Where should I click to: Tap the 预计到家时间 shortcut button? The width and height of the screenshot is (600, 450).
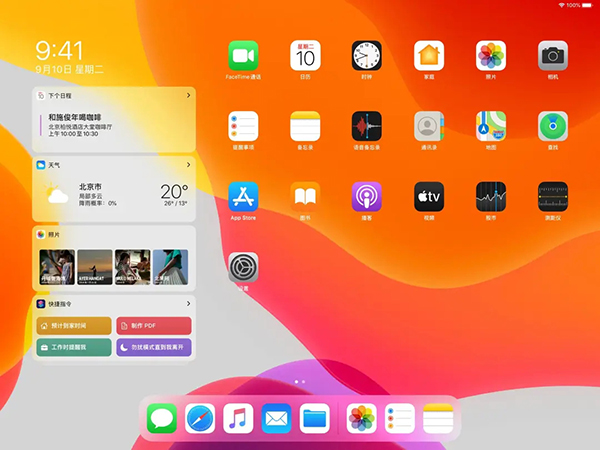pos(74,326)
